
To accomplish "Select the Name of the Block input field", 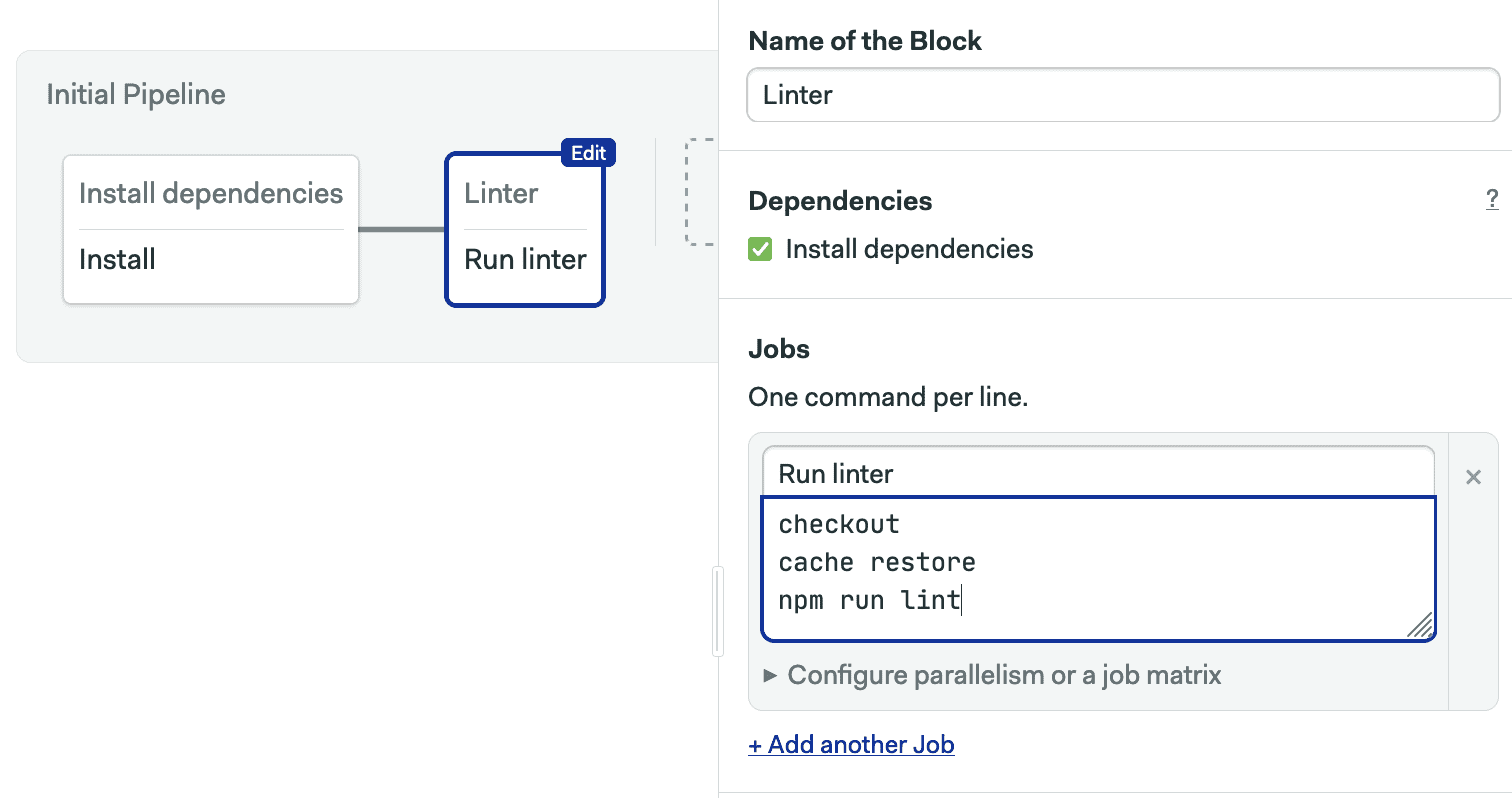I will (1120, 94).
